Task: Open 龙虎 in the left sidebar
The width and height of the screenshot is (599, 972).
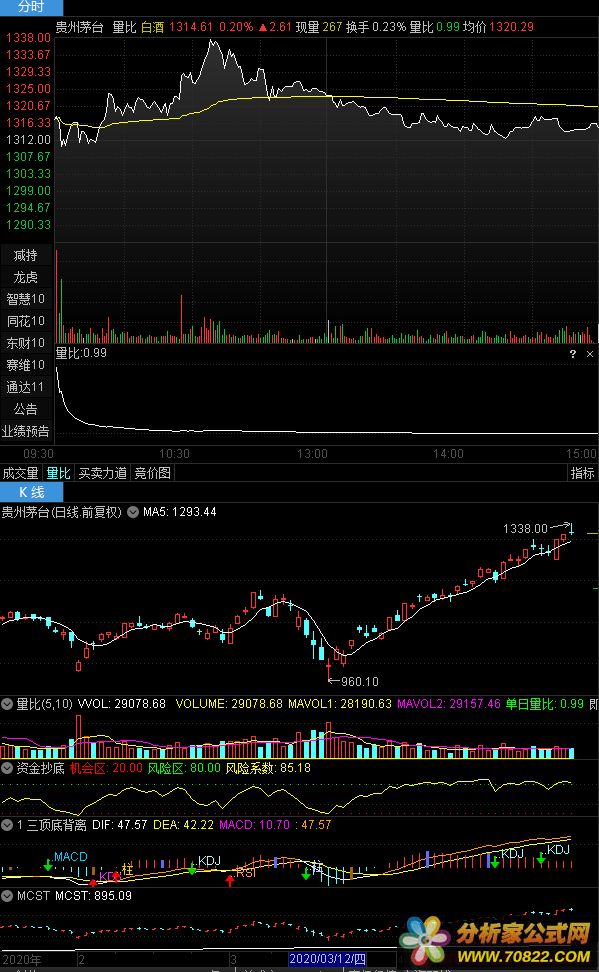Action: pos(25,277)
